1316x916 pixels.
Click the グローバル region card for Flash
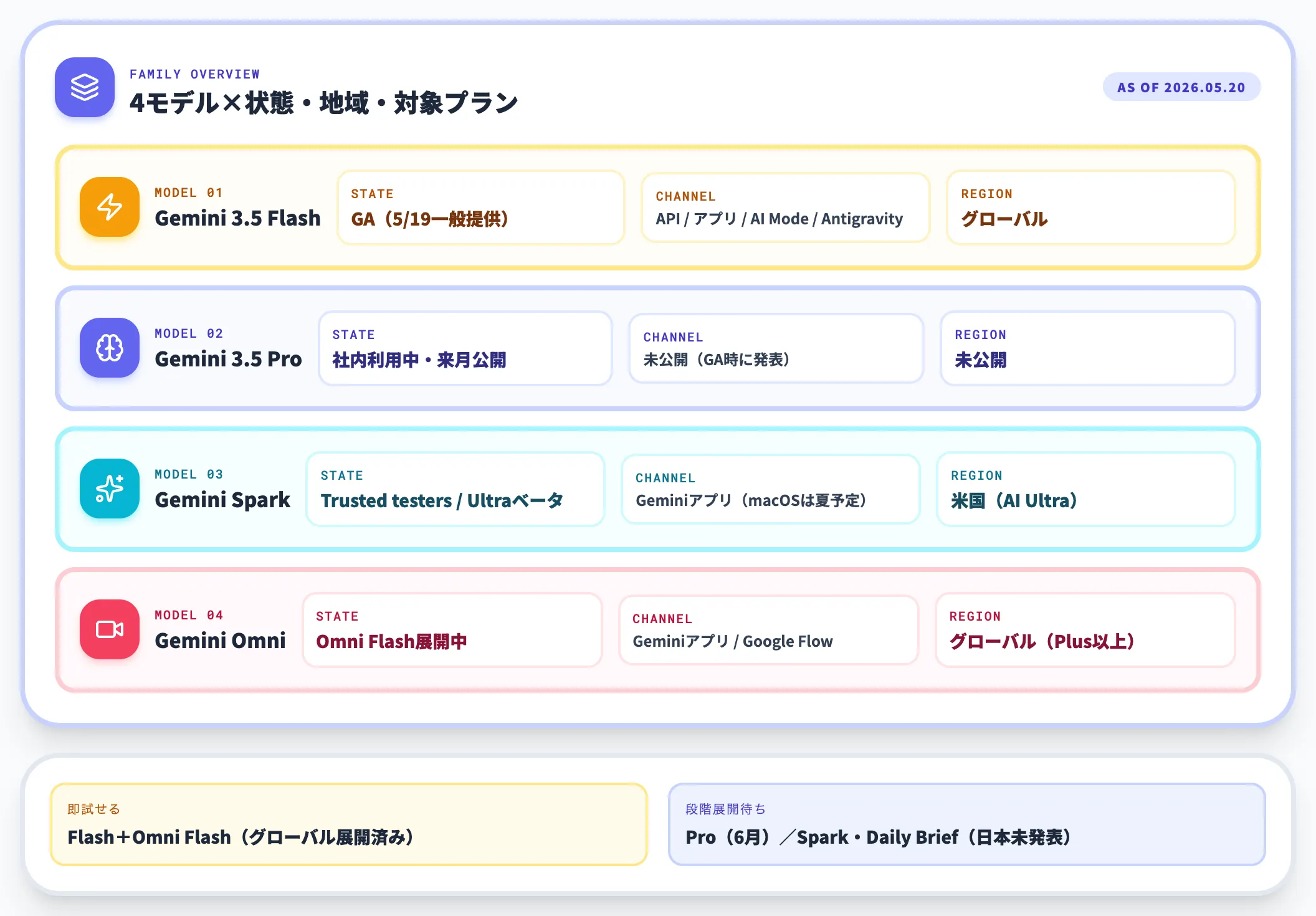click(1090, 207)
